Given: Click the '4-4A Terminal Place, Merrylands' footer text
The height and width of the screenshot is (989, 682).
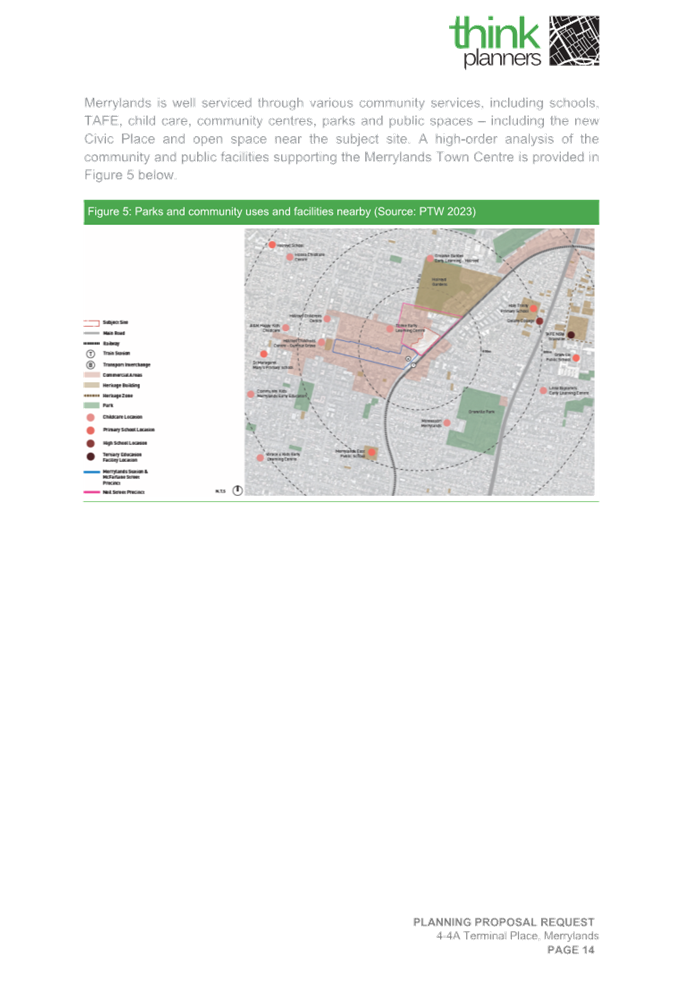Looking at the screenshot, I should pos(517,936).
